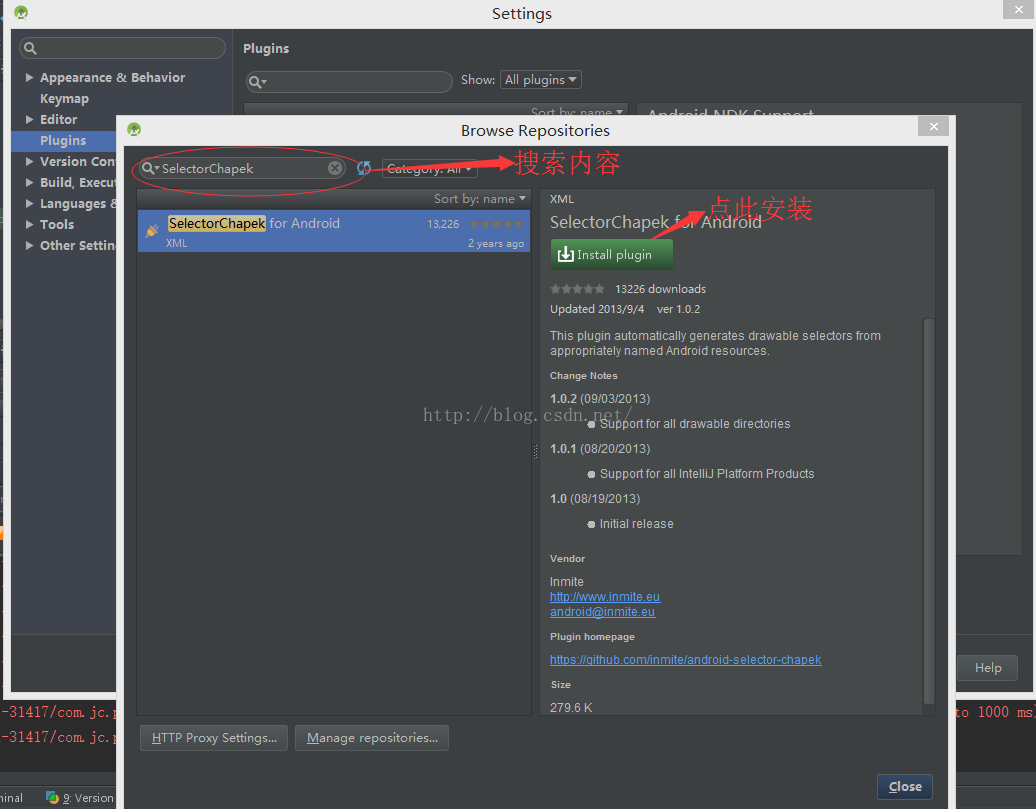Viewport: 1036px width, 809px height.
Task: Select Keymap in settings tree
Action: click(x=64, y=98)
